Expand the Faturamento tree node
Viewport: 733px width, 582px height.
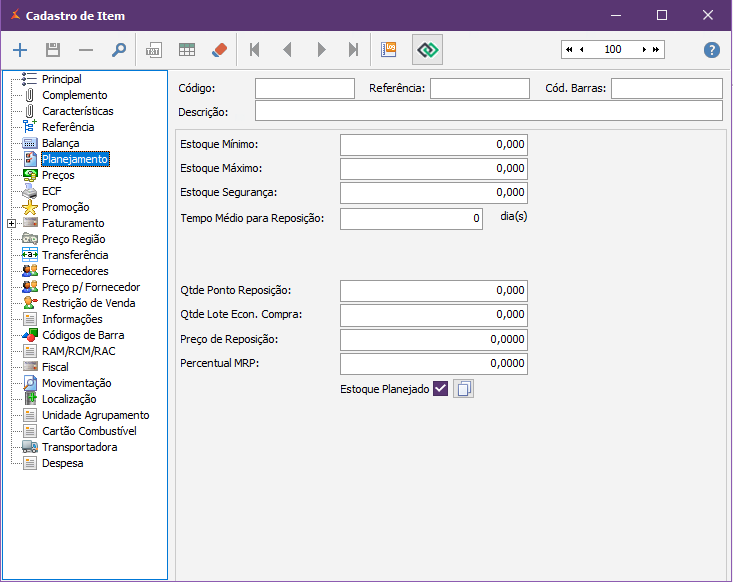click(11, 223)
